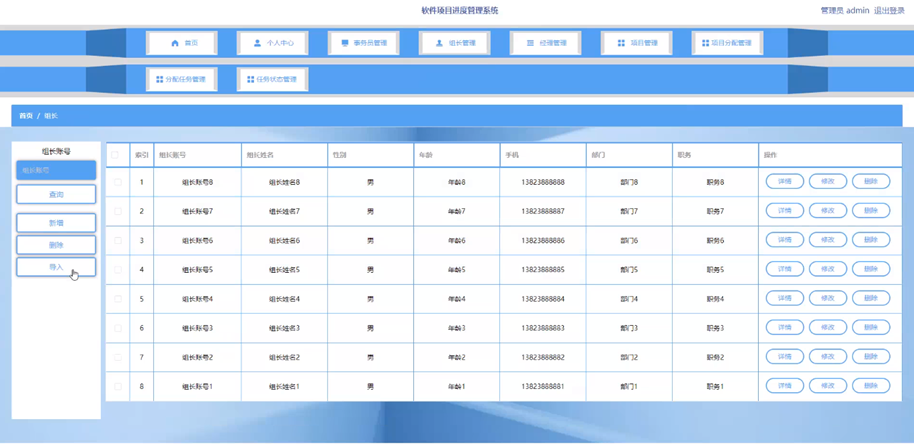The width and height of the screenshot is (914, 444).
Task: Open the 任务状态管理 menu item
Action: pyautogui.click(x=272, y=79)
